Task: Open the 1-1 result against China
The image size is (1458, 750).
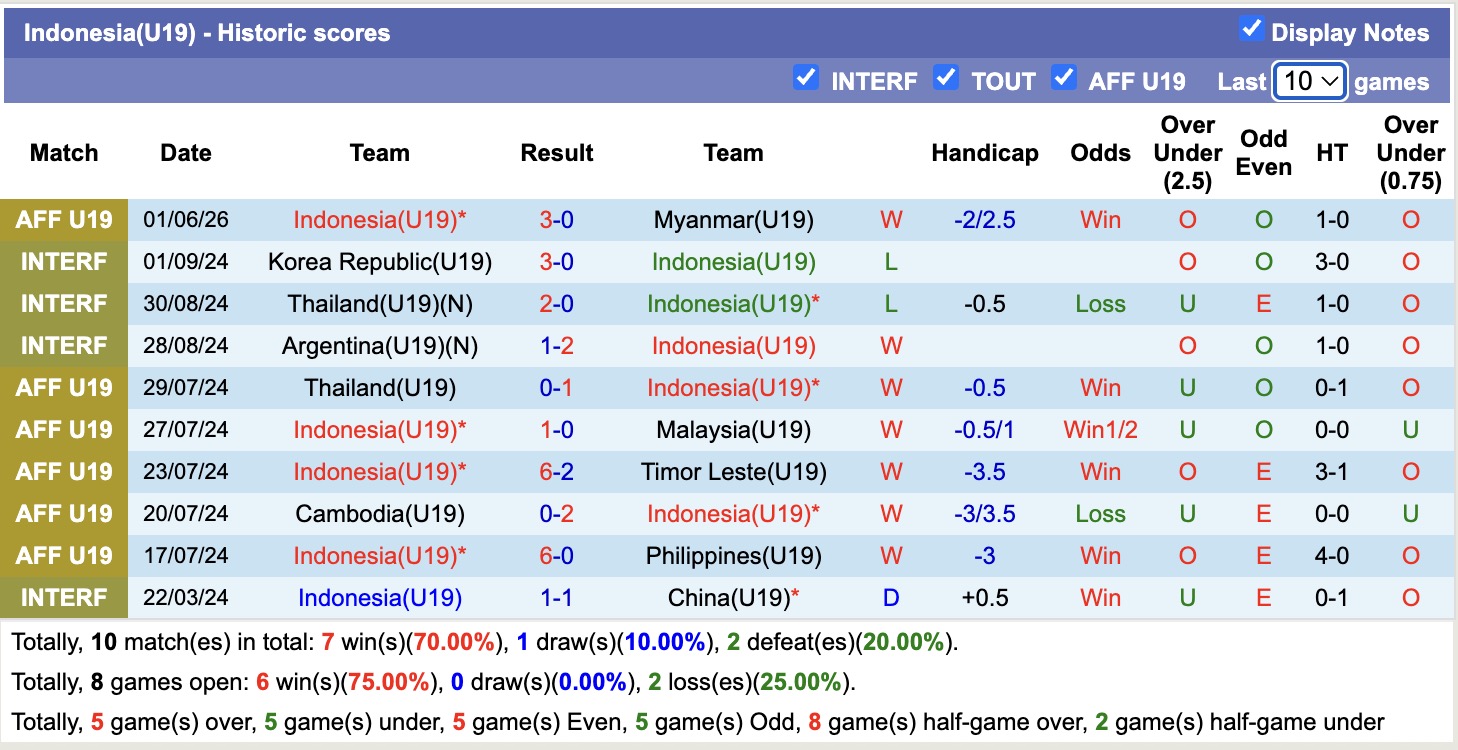Action: 557,598
